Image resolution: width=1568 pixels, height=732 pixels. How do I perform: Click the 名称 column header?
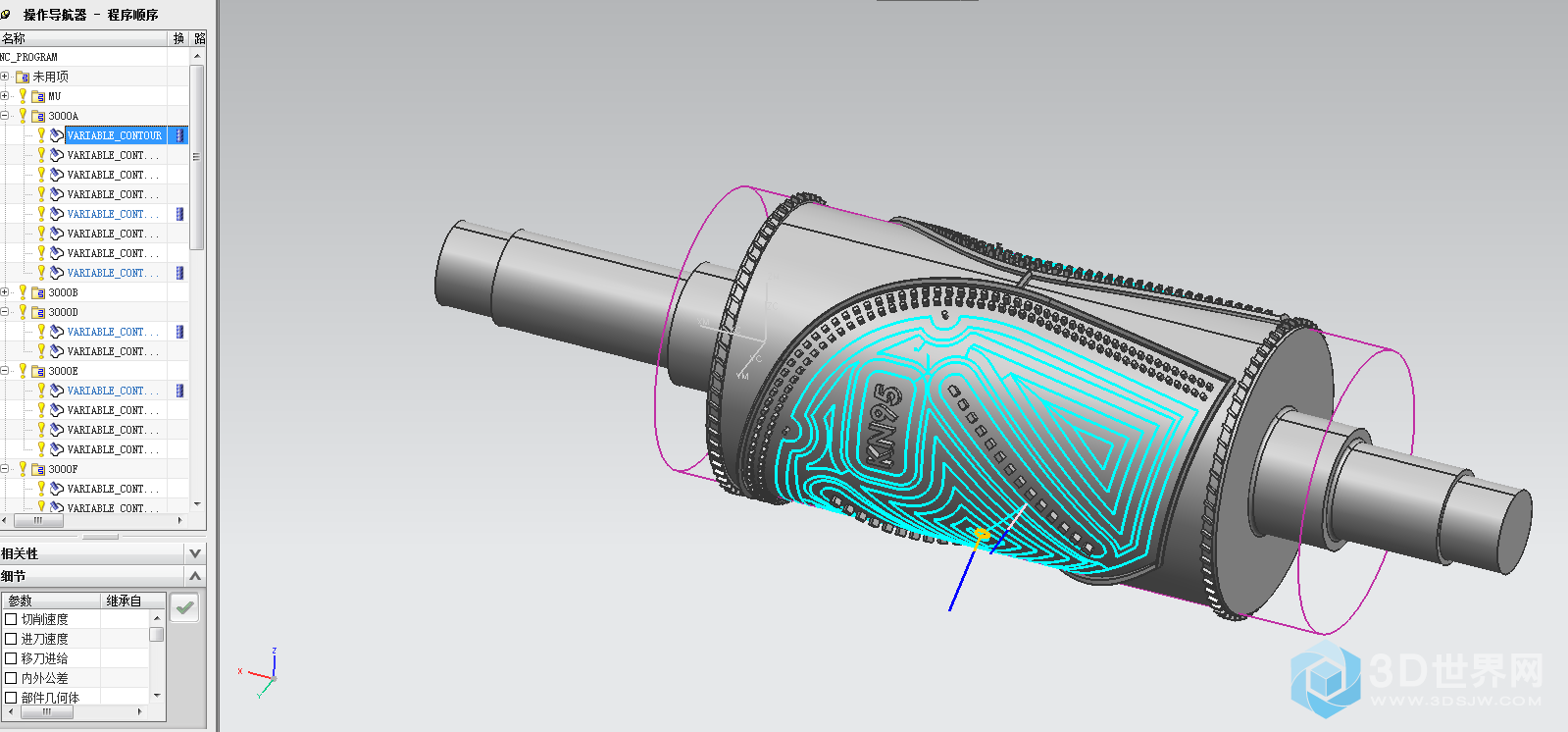[x=84, y=38]
